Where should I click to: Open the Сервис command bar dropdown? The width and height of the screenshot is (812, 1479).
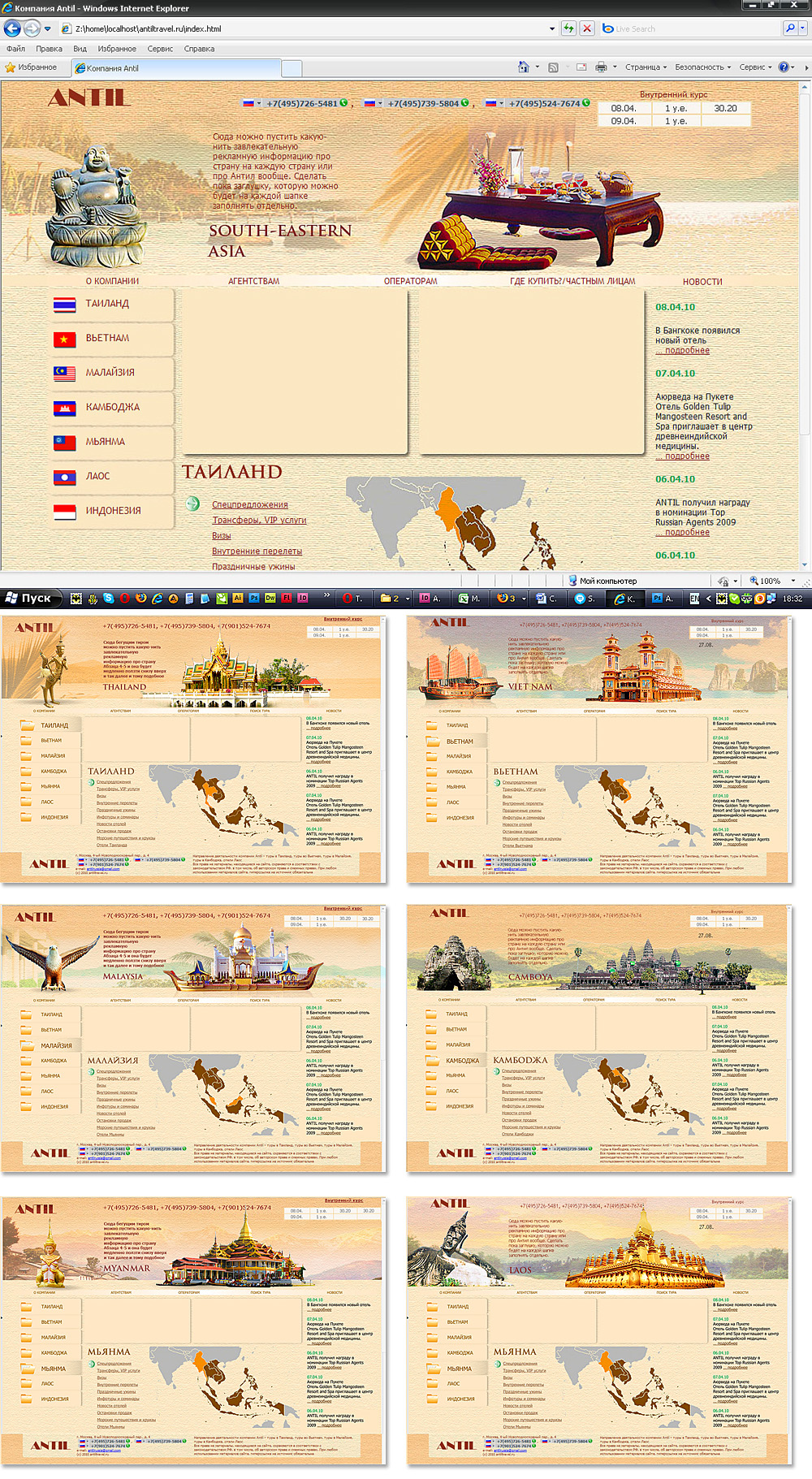[x=756, y=67]
